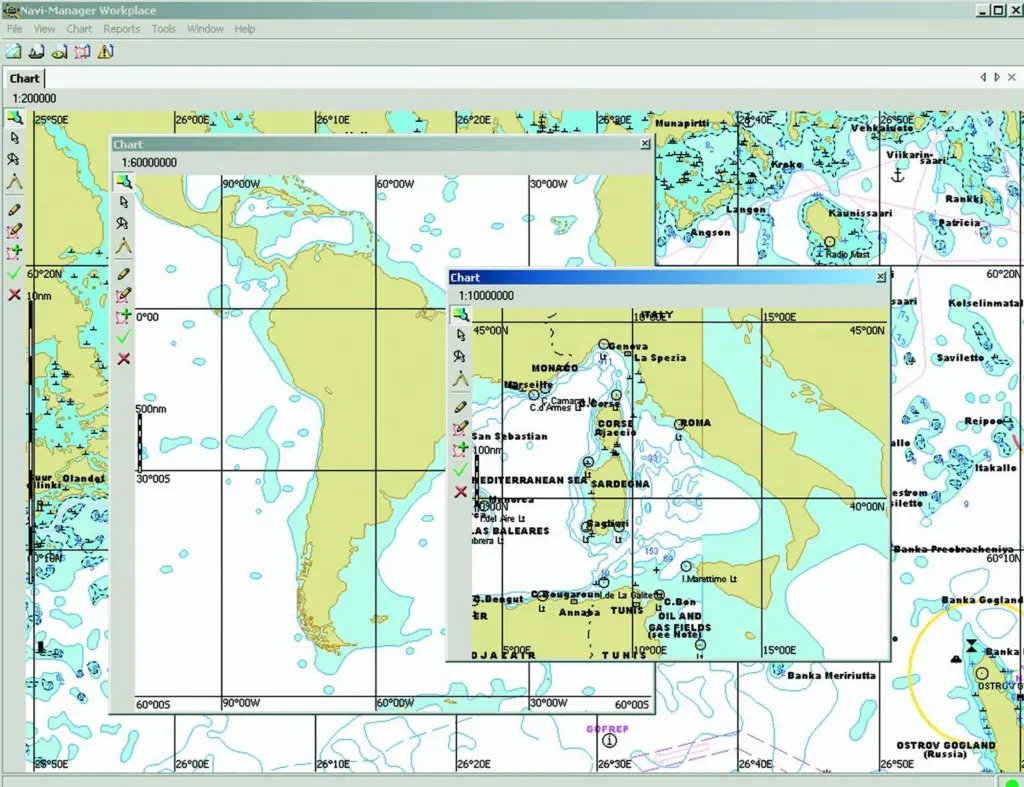Image resolution: width=1024 pixels, height=787 pixels.
Task: Select pencil tool in 1:10000000 chart window
Action: 460,408
